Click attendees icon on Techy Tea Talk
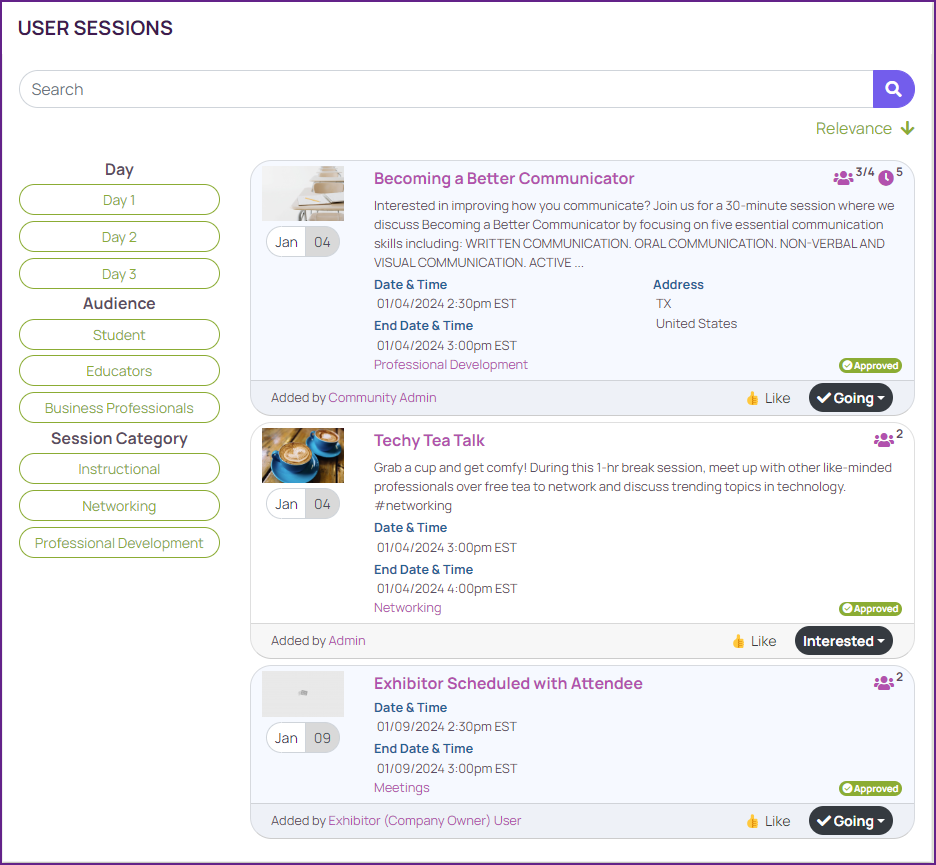 pyautogui.click(x=883, y=440)
